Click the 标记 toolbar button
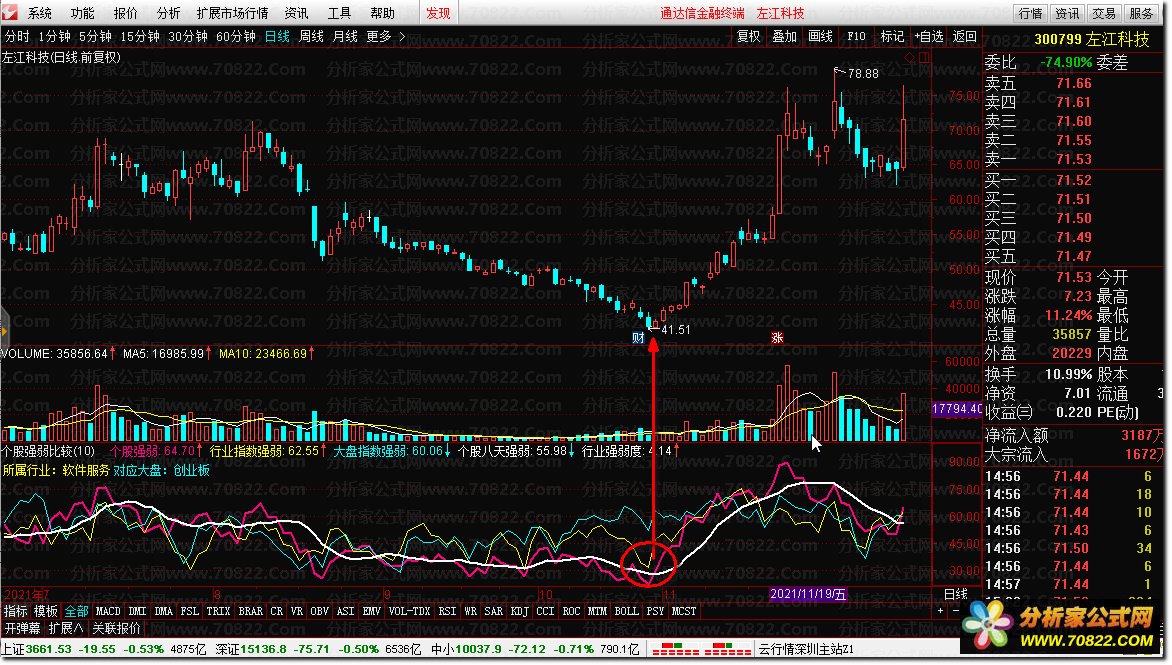 point(892,36)
